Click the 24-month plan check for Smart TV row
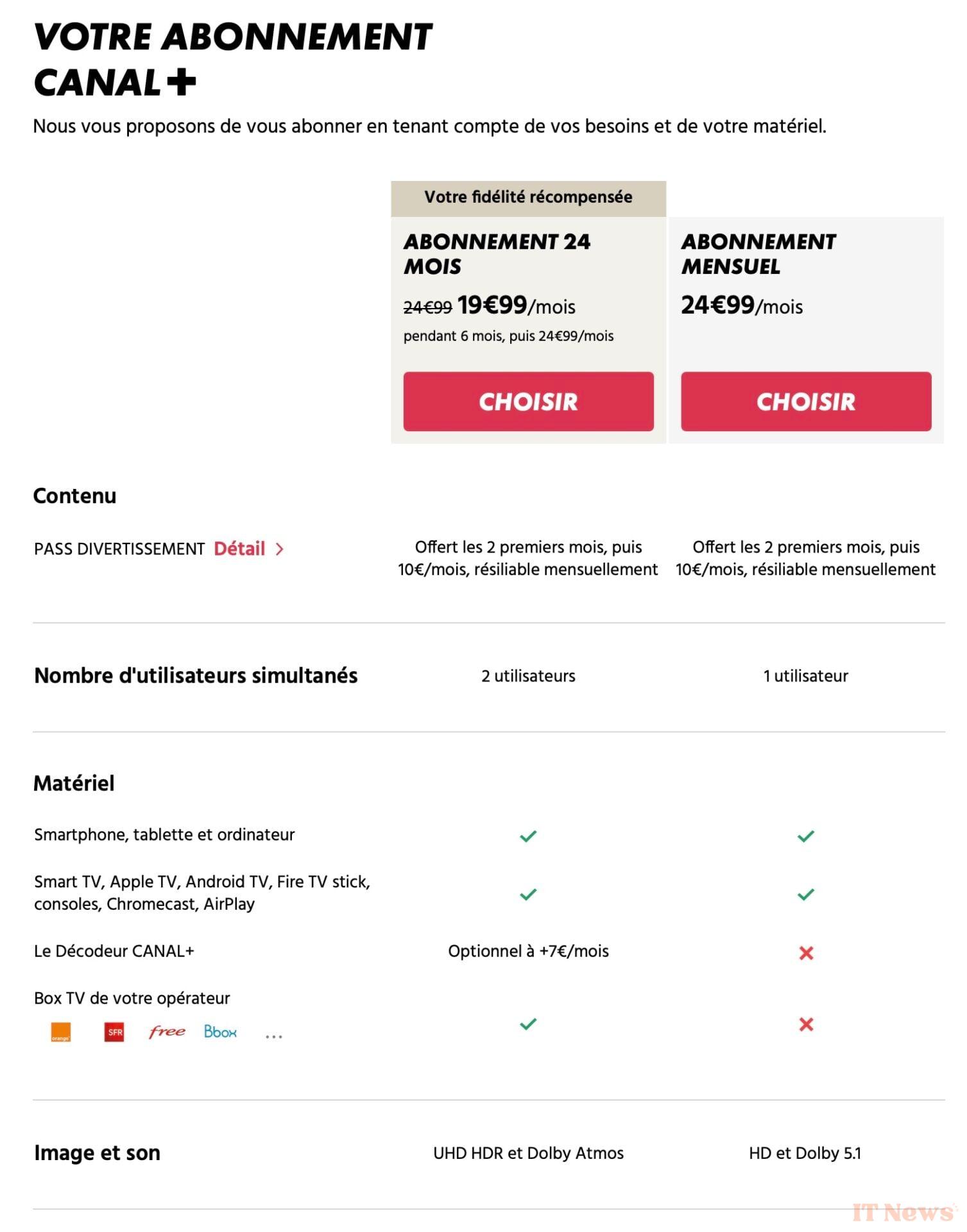The width and height of the screenshot is (967, 1232). point(528,894)
